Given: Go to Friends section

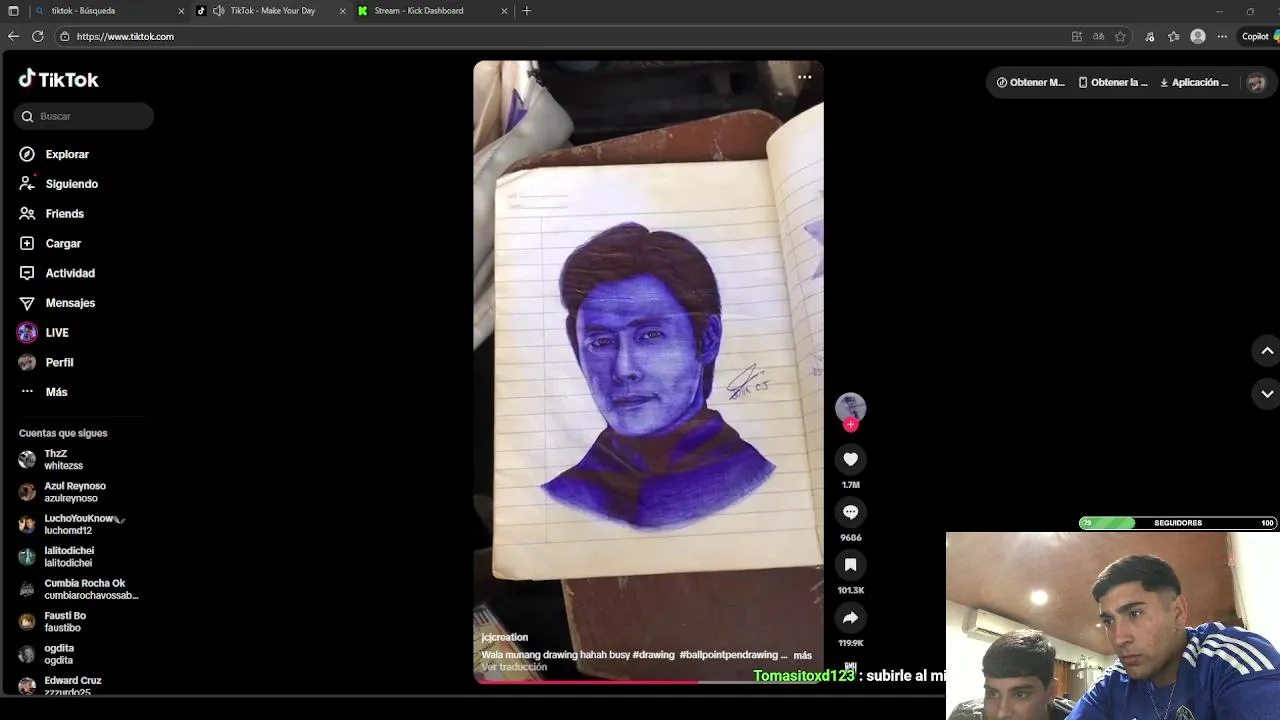Looking at the screenshot, I should pyautogui.click(x=51, y=214).
